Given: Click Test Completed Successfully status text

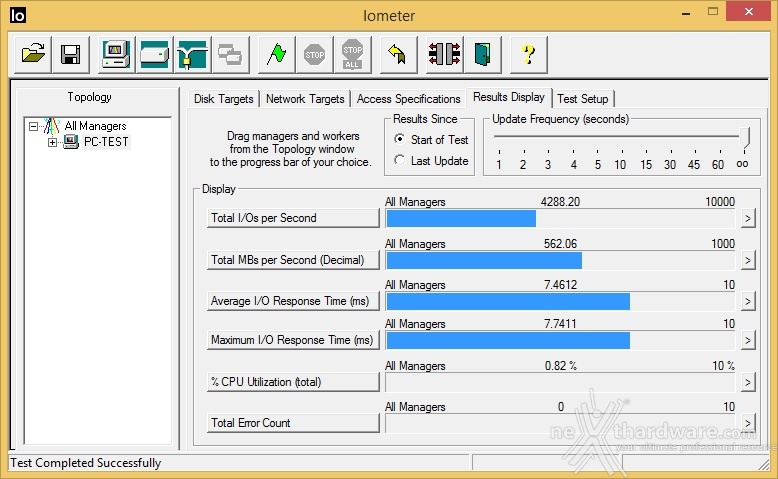Looking at the screenshot, I should pyautogui.click(x=85, y=463).
